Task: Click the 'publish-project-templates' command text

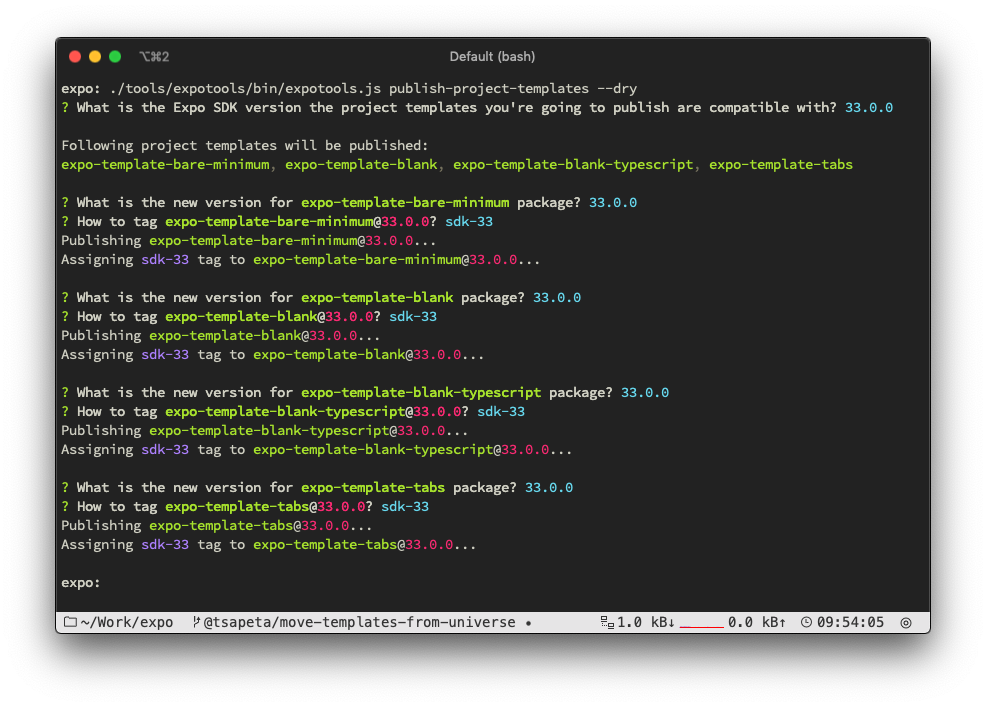Action: (x=489, y=89)
